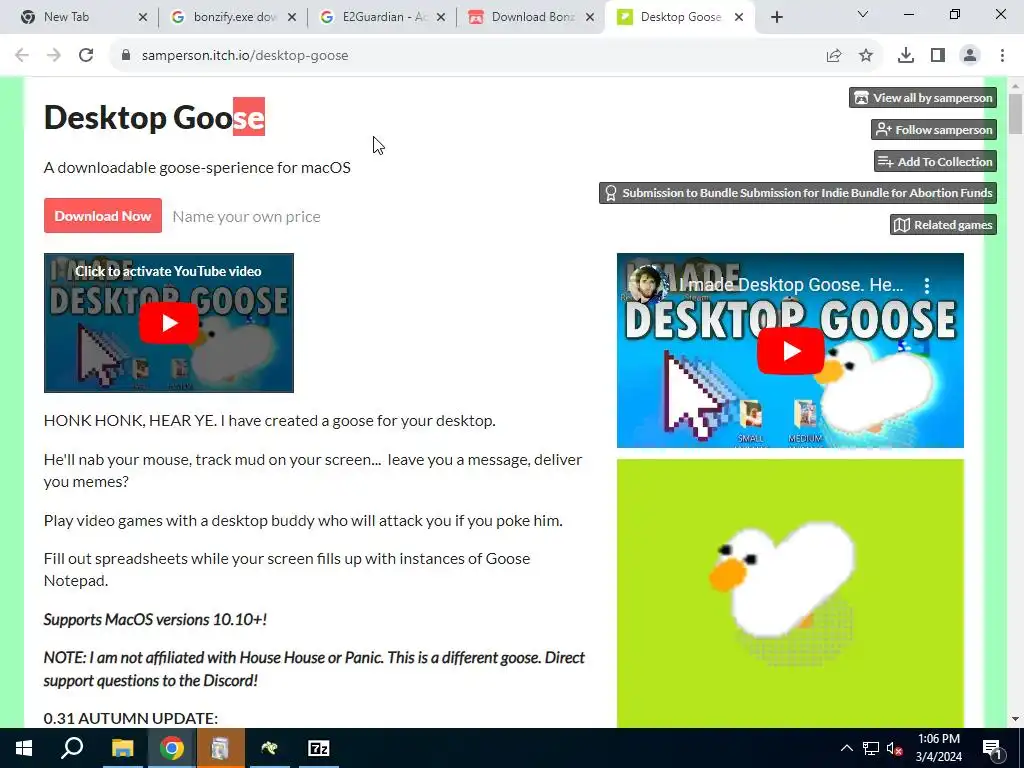The height and width of the screenshot is (768, 1024).
Task: Click the YouTube channel avatar on video
Action: coord(647,285)
